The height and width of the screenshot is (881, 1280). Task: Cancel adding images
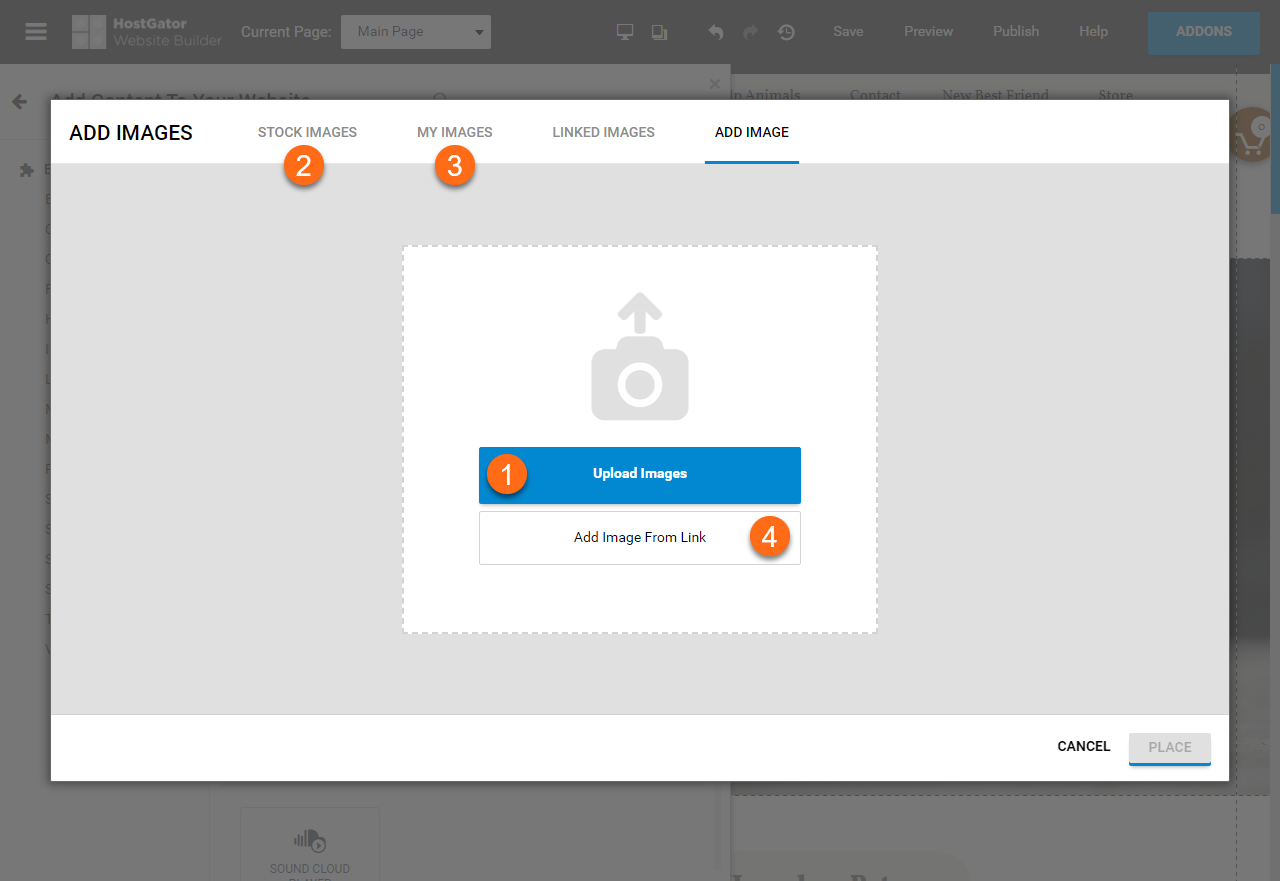click(x=1083, y=746)
